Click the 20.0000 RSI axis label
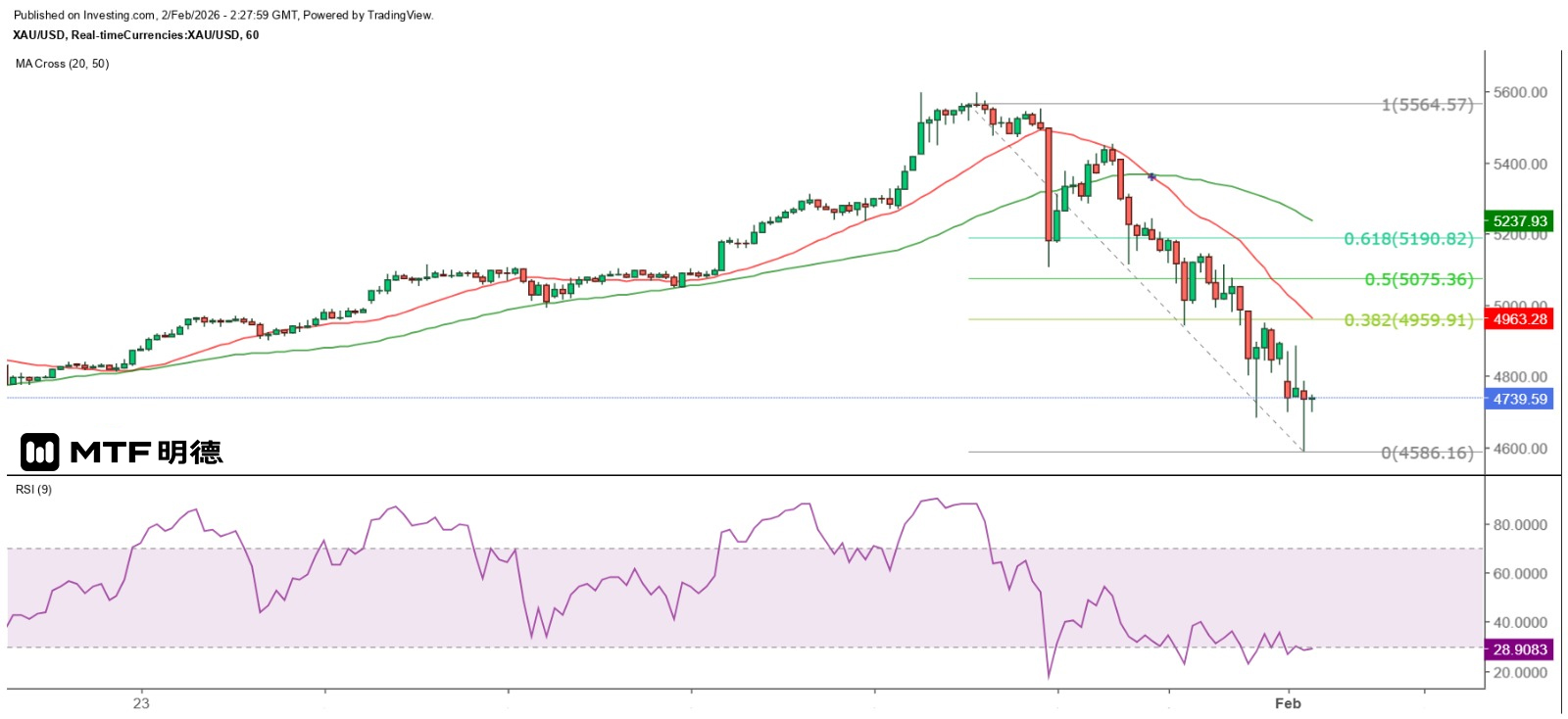This screenshot has width=1568, height=719. click(1520, 673)
